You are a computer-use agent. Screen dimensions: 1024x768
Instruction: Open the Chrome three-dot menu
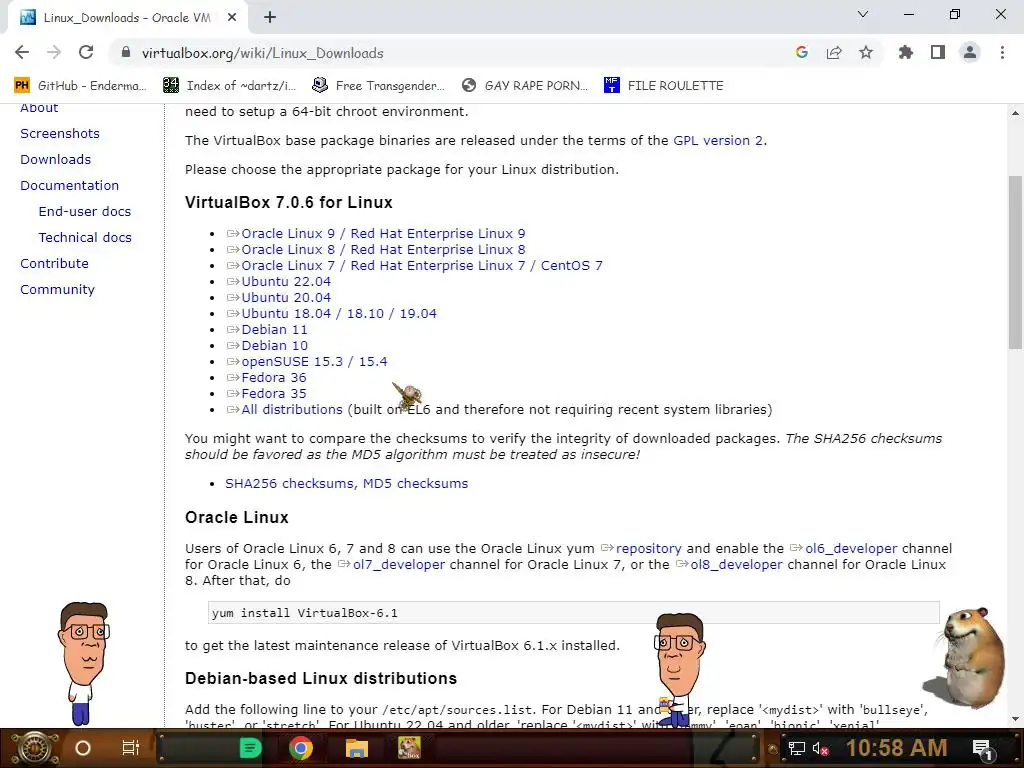[x=1002, y=52]
